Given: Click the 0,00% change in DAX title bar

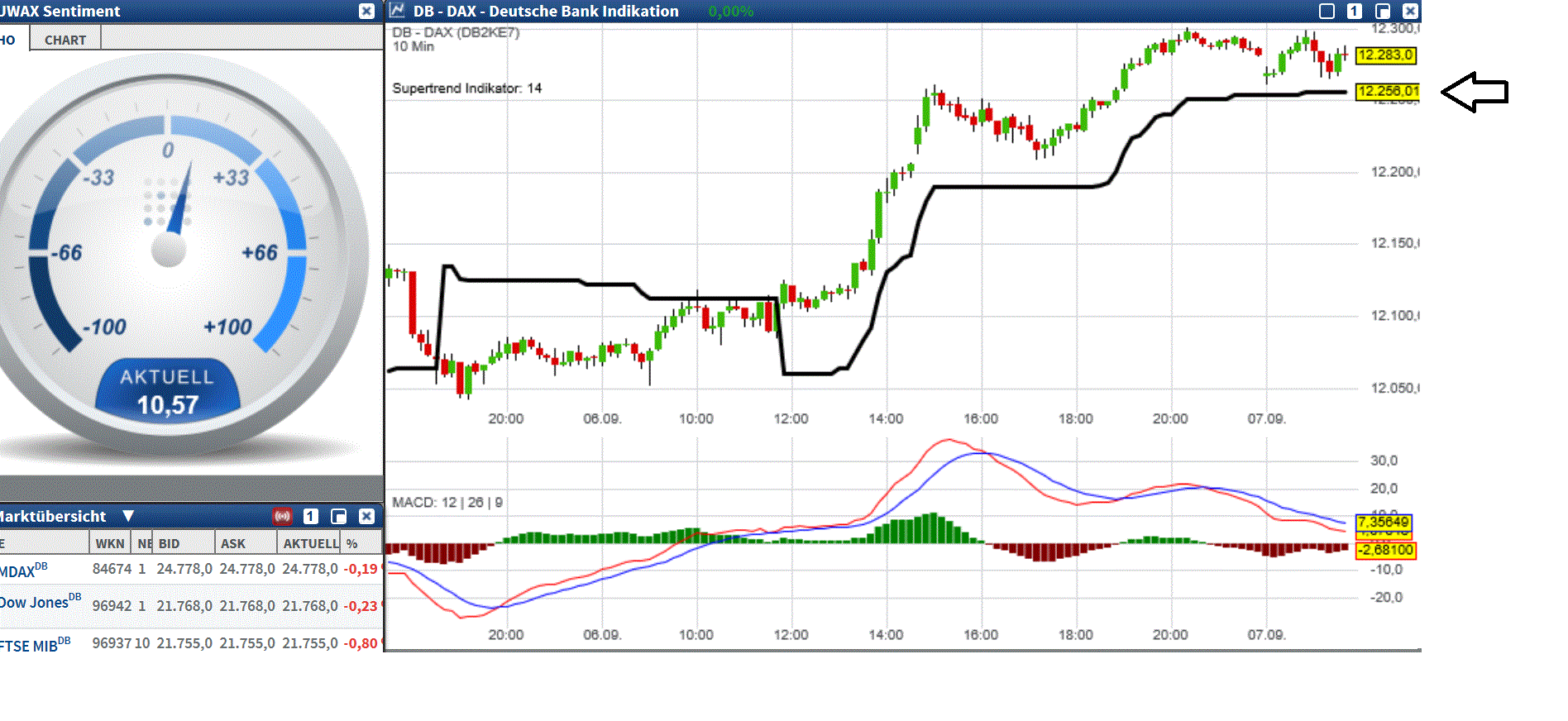Looking at the screenshot, I should point(731,12).
